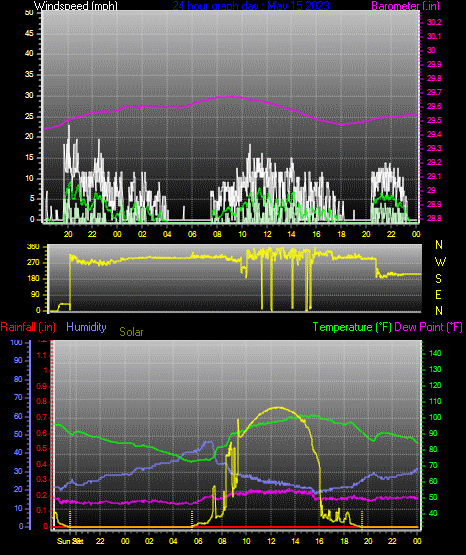Click the '29.9' barometer scale value
466x555 pixels.
(x=434, y=64)
